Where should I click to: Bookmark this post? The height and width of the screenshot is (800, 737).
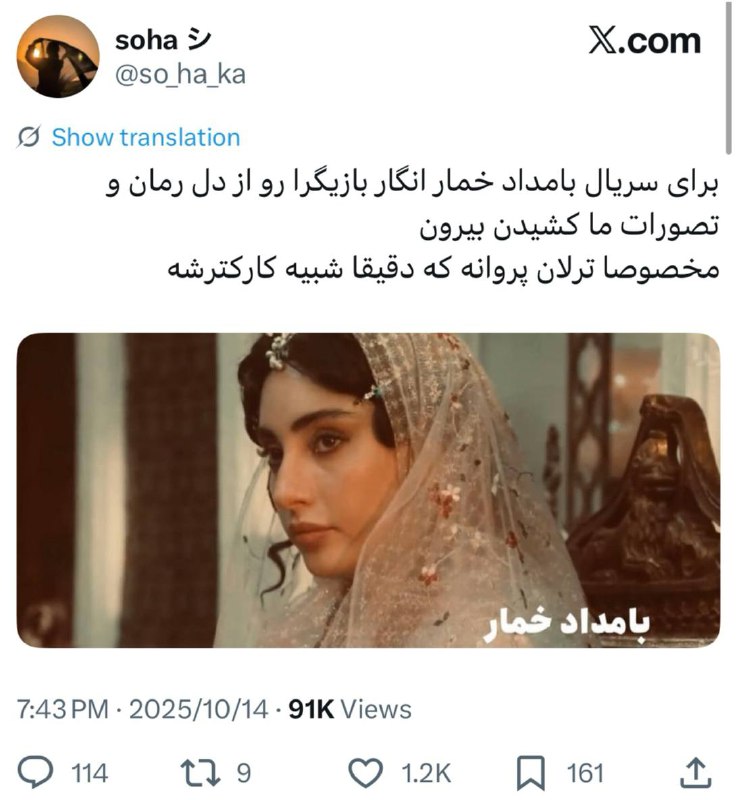click(x=531, y=773)
